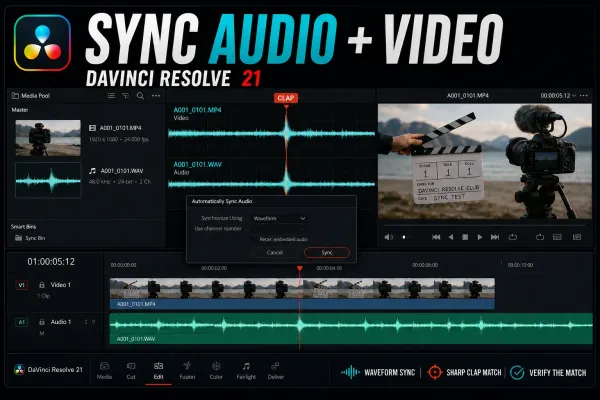
Task: Click the Sync Bin folder icon
Action: 18,238
